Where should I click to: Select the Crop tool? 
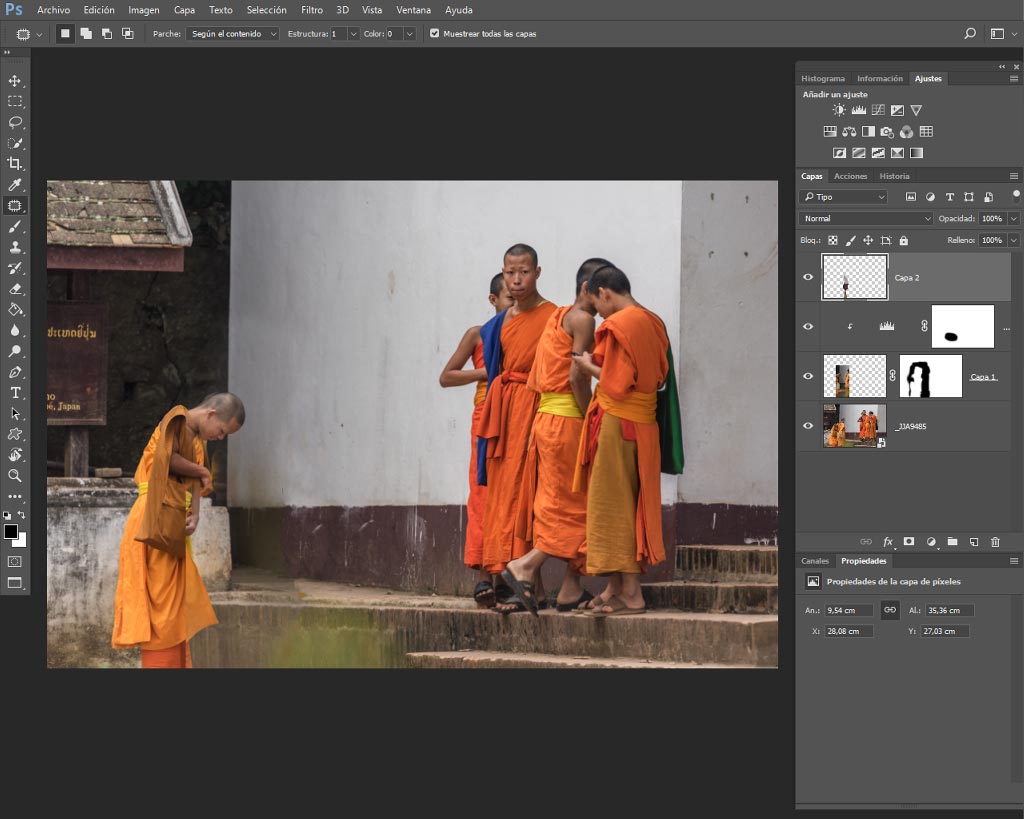(x=14, y=164)
